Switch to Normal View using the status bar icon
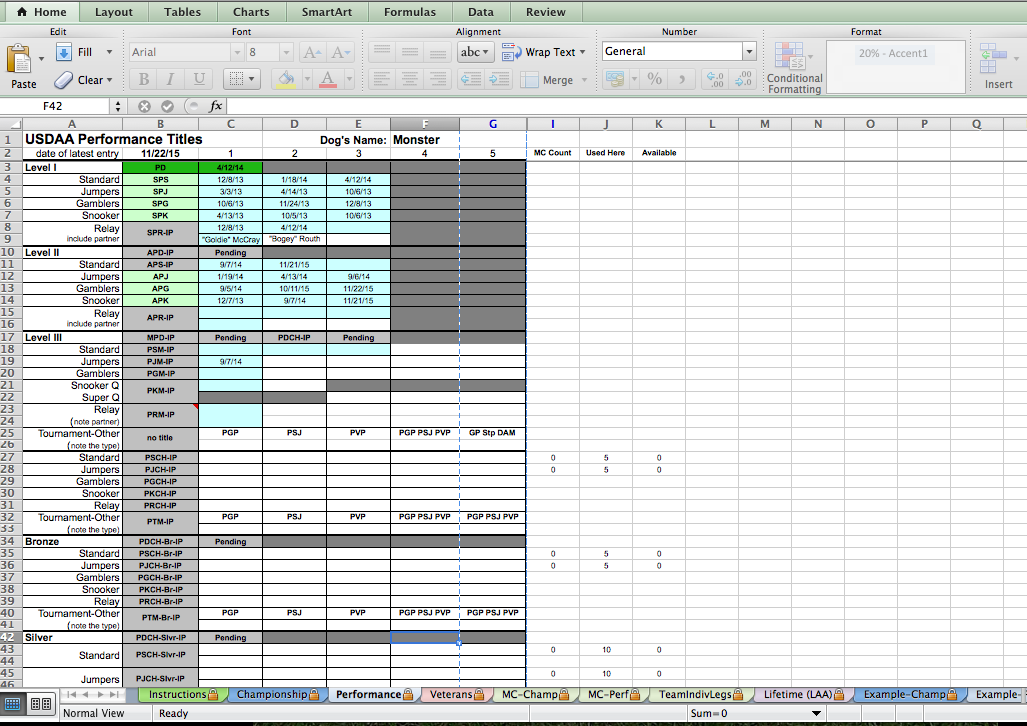 click(x=13, y=704)
